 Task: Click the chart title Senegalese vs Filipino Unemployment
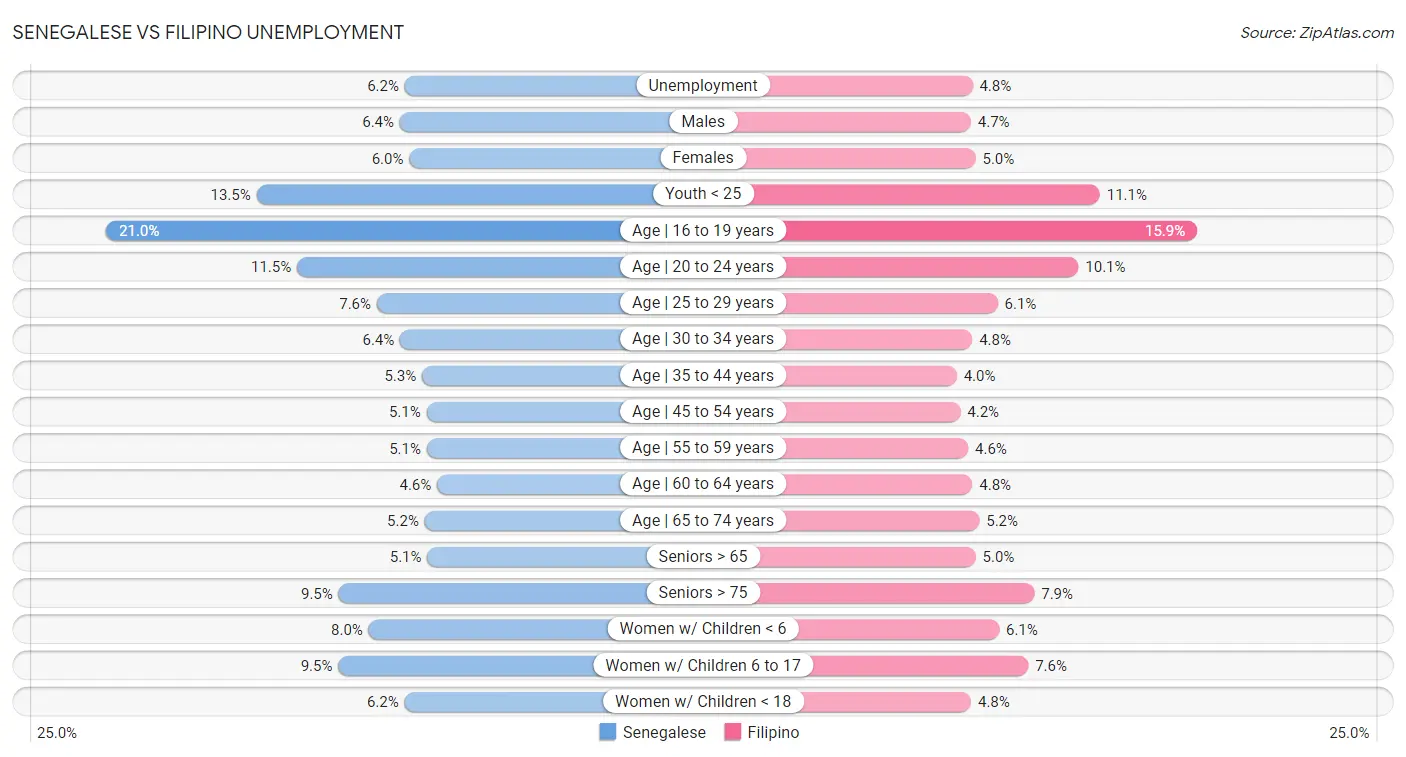coord(209,32)
